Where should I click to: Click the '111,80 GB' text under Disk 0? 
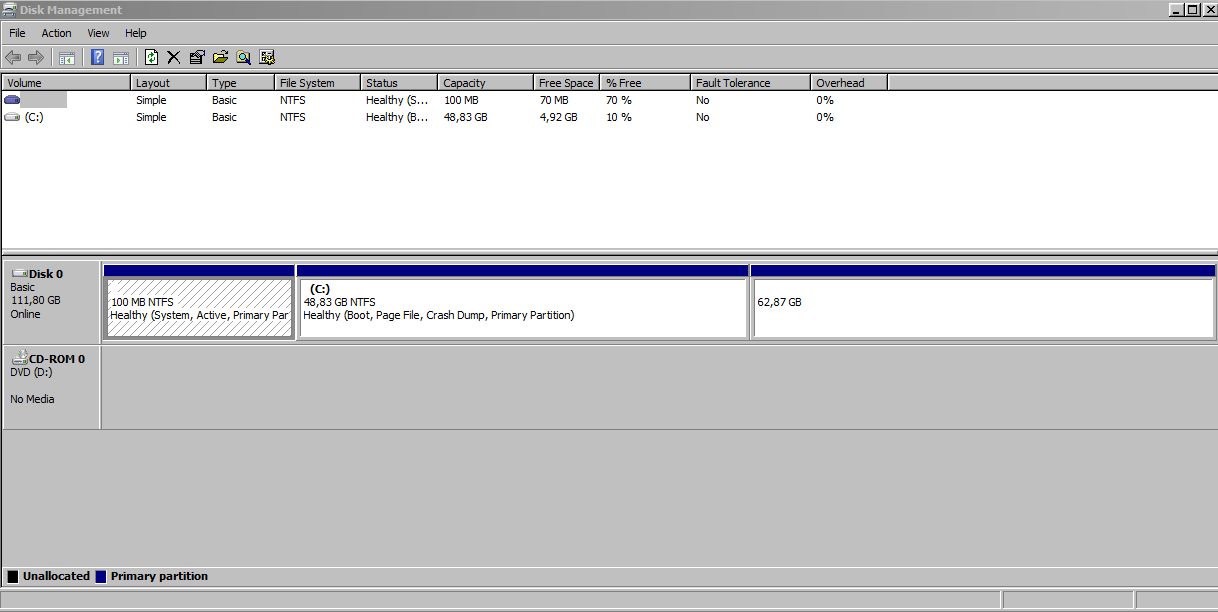click(x=35, y=300)
